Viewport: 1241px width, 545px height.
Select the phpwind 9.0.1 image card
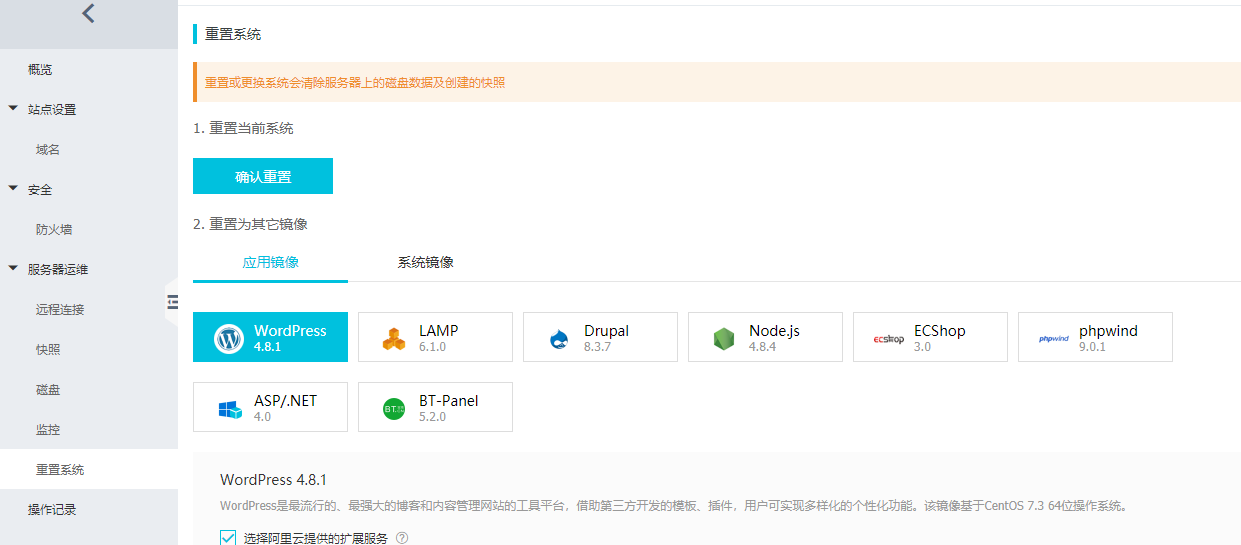(x=1095, y=337)
